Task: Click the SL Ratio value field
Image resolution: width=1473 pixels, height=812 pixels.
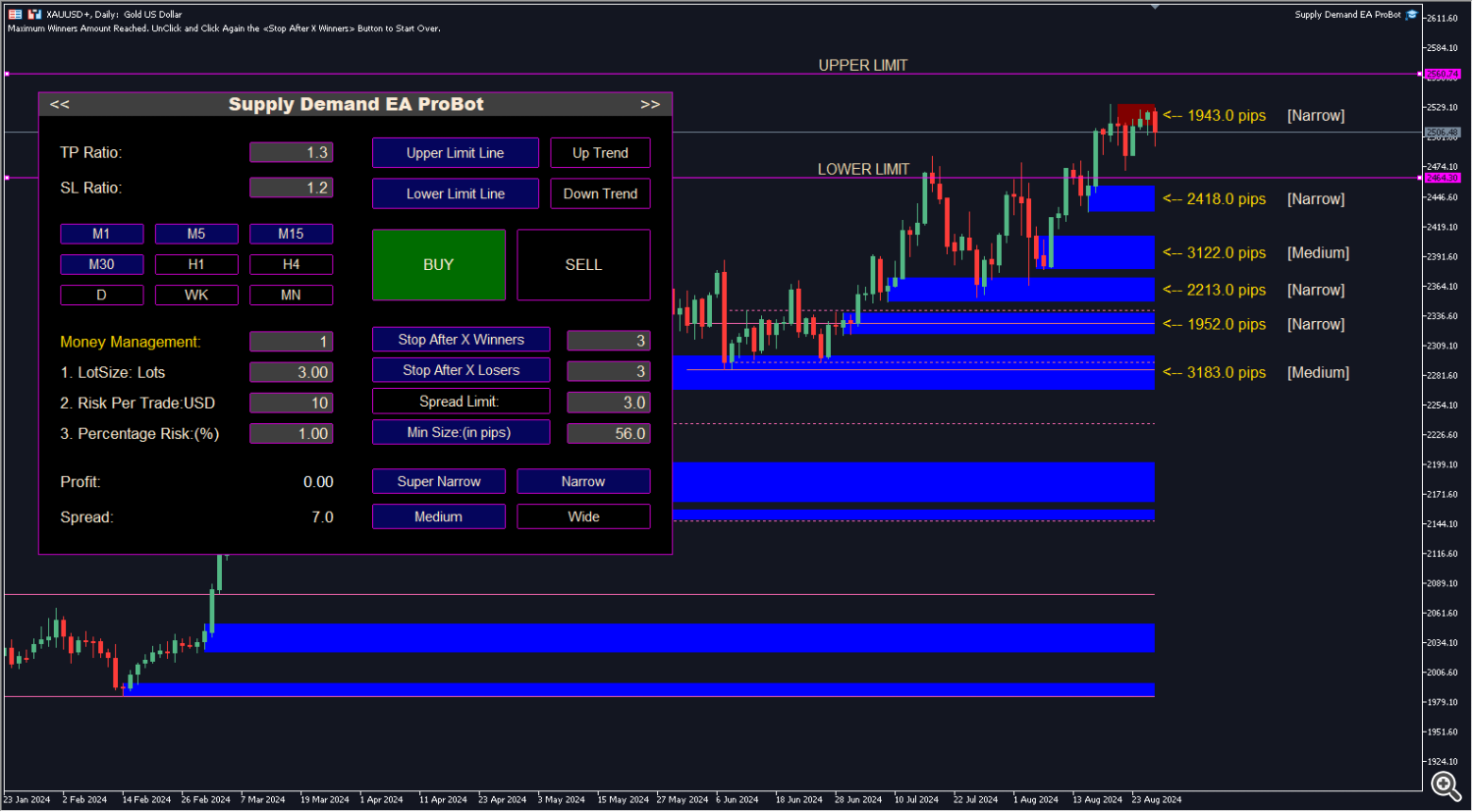Action: tap(291, 188)
